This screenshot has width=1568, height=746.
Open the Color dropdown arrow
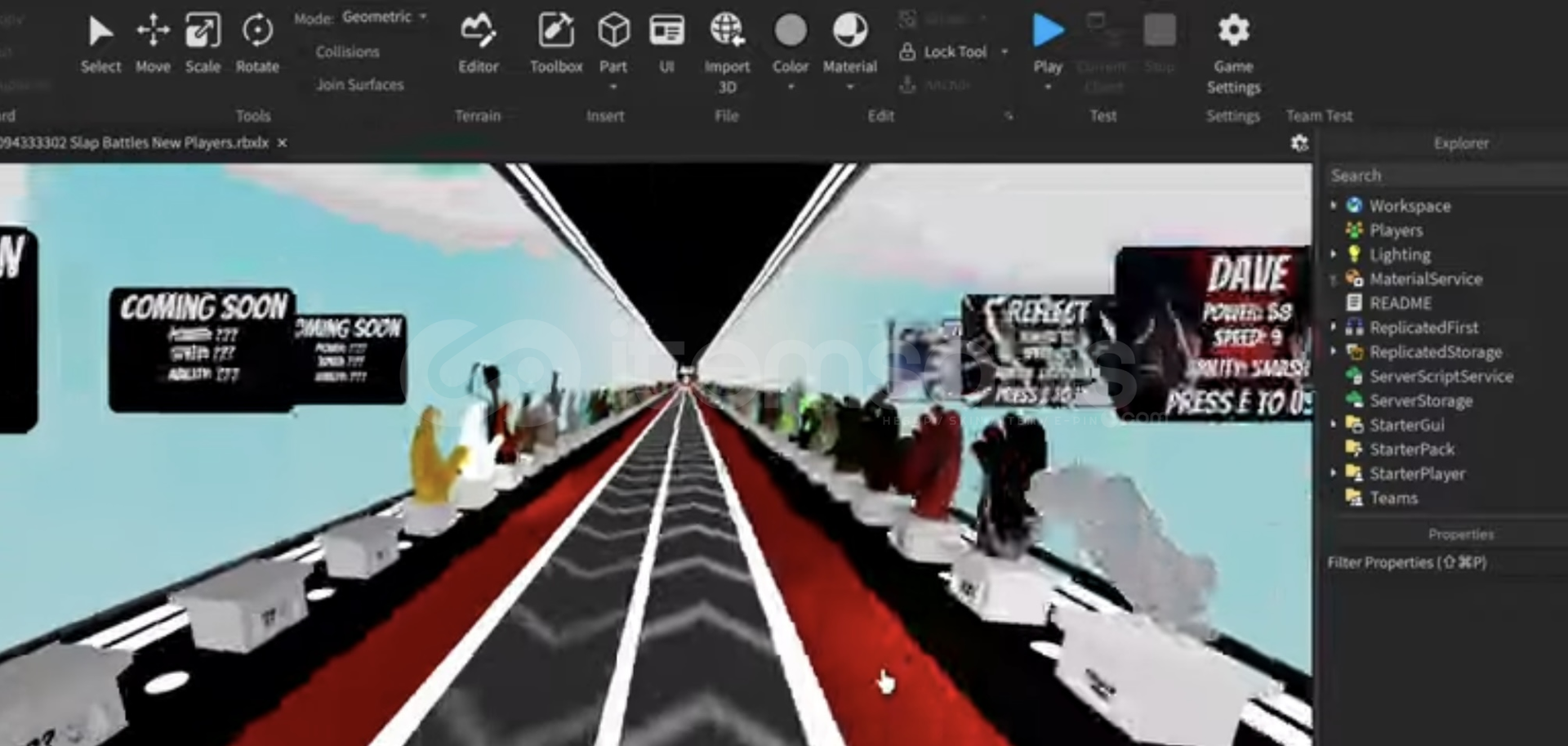(791, 87)
